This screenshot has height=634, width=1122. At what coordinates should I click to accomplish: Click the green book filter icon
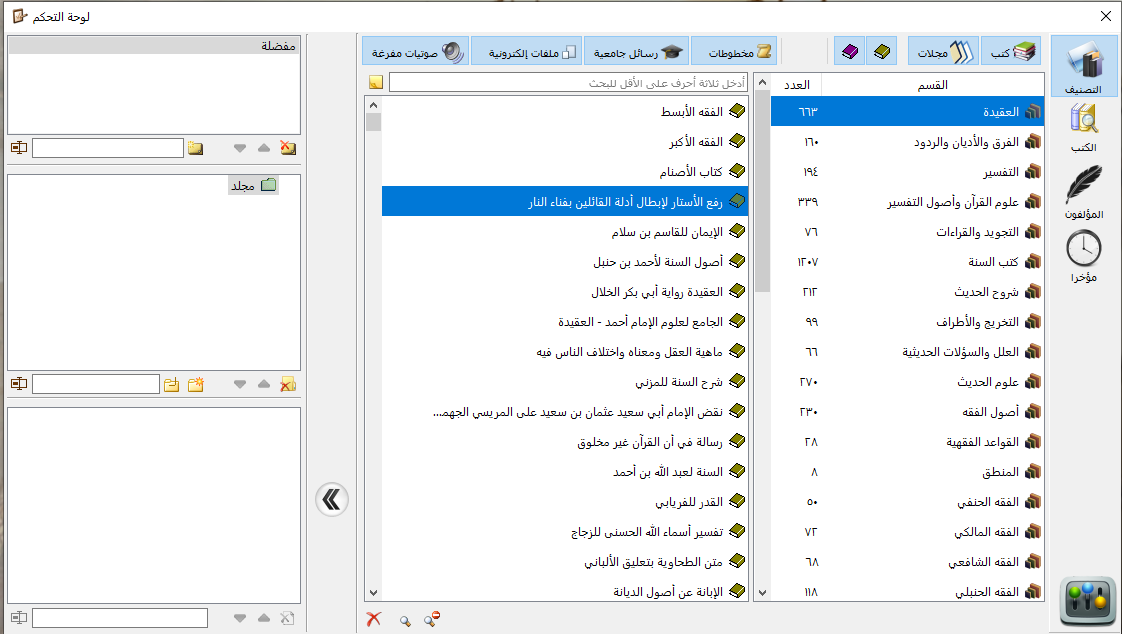(x=881, y=51)
